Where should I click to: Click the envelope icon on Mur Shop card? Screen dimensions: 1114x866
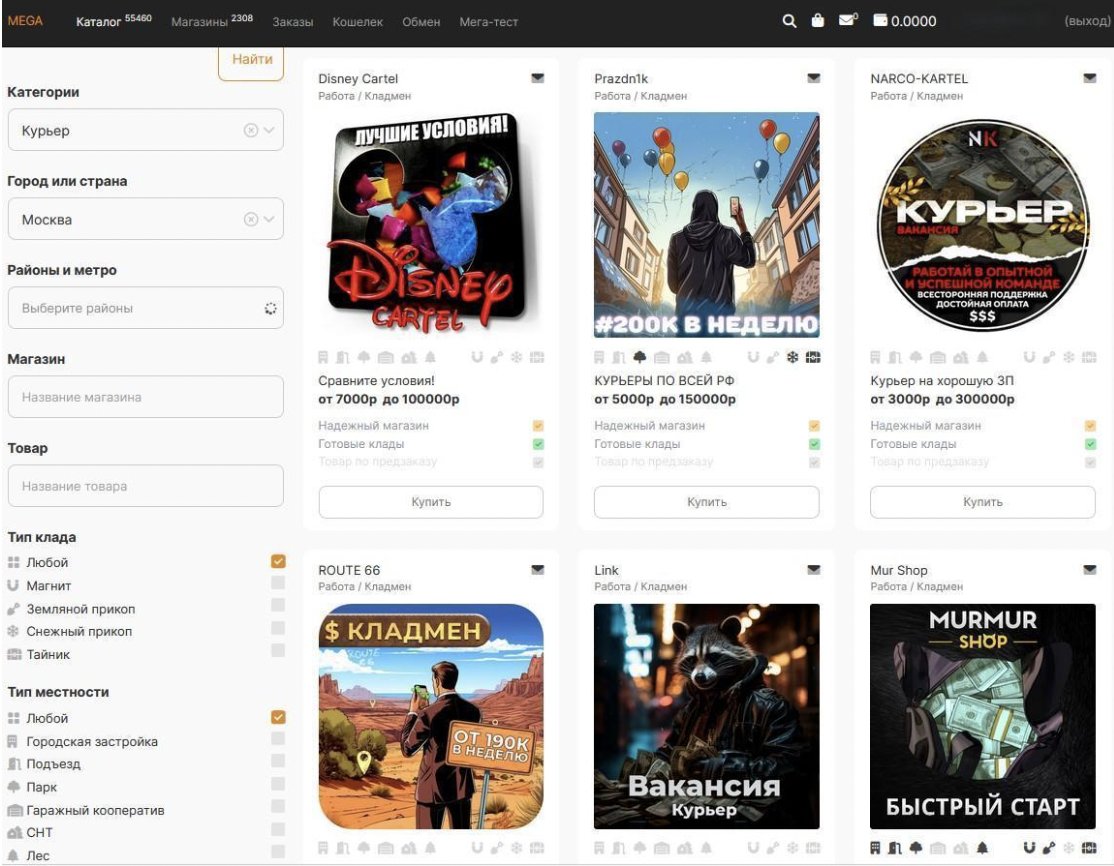[1090, 570]
